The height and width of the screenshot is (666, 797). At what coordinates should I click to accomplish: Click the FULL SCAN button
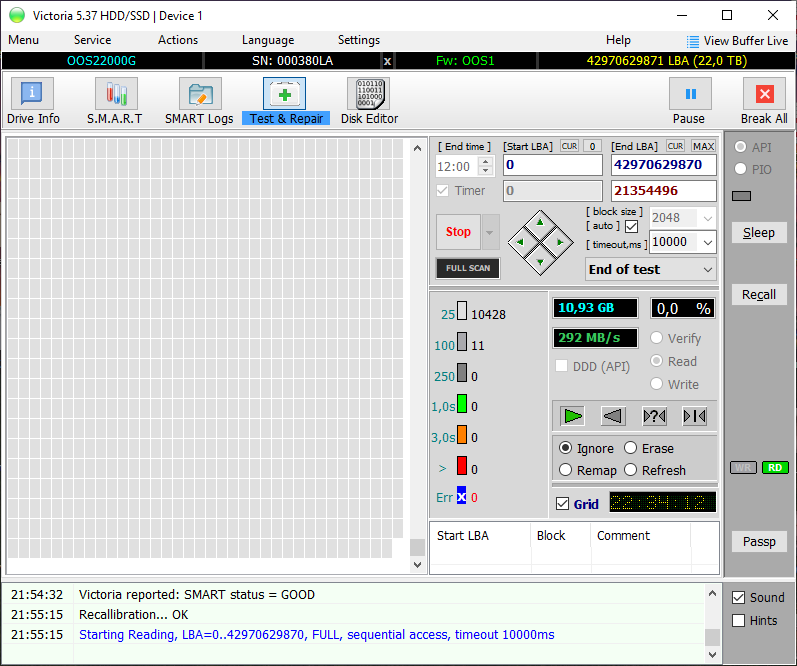pos(468,268)
